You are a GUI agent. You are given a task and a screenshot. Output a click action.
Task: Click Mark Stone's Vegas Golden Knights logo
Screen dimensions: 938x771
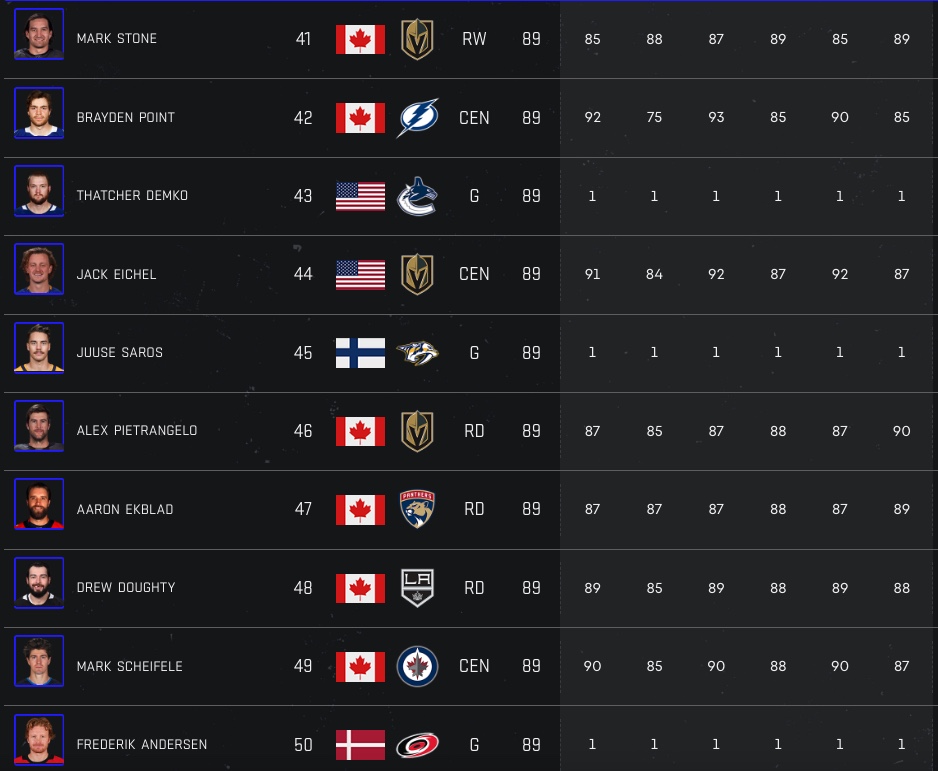click(x=417, y=39)
